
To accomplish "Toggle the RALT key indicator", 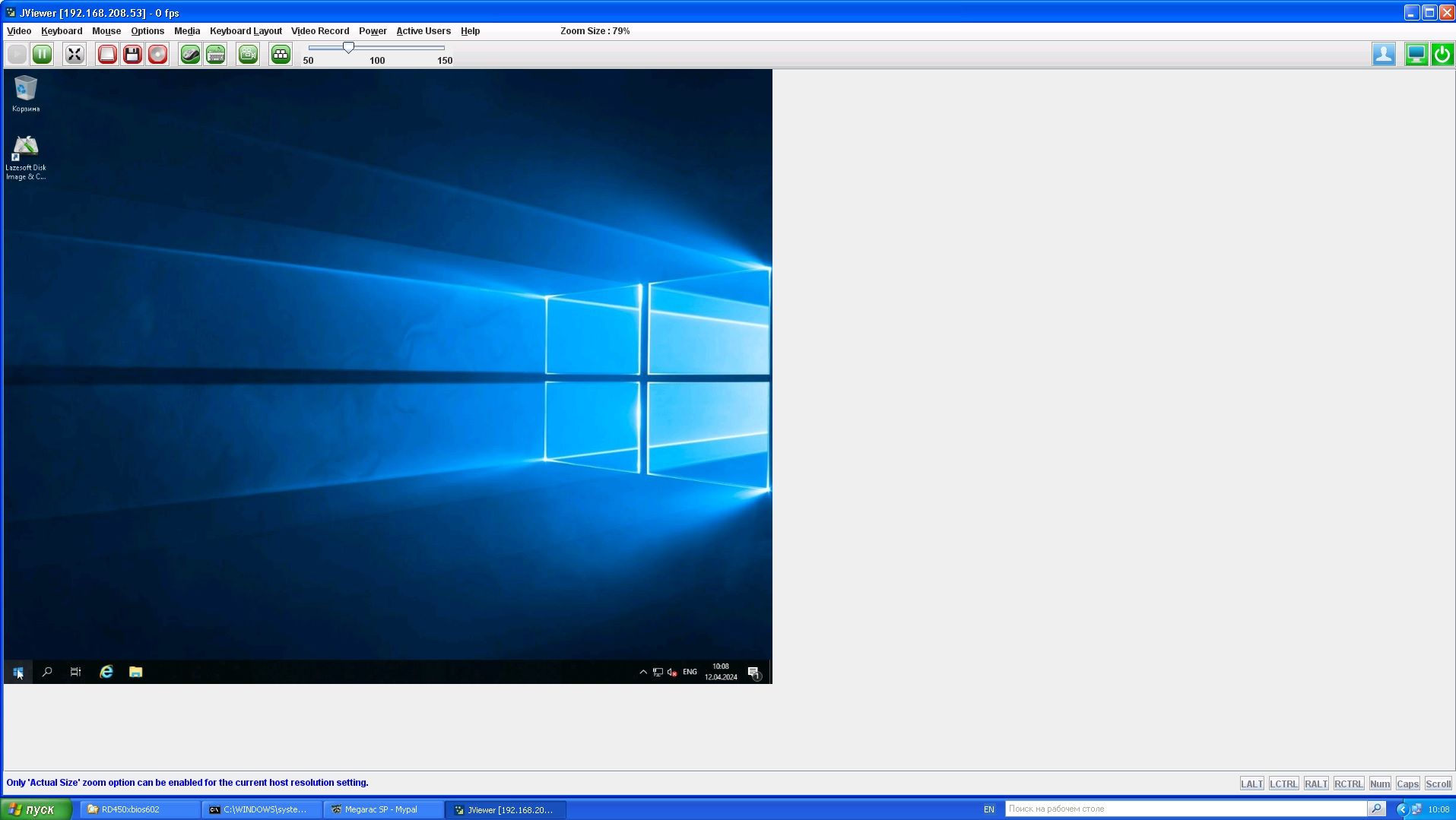I will coord(1316,784).
